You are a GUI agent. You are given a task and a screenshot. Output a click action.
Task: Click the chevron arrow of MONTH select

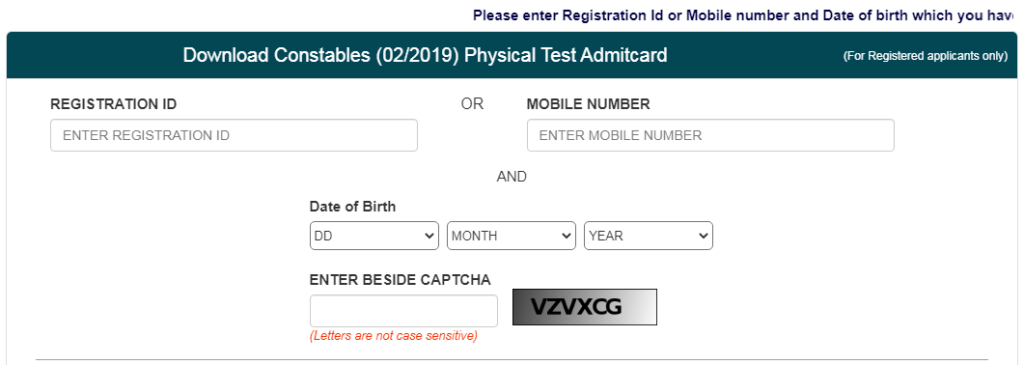(x=566, y=236)
